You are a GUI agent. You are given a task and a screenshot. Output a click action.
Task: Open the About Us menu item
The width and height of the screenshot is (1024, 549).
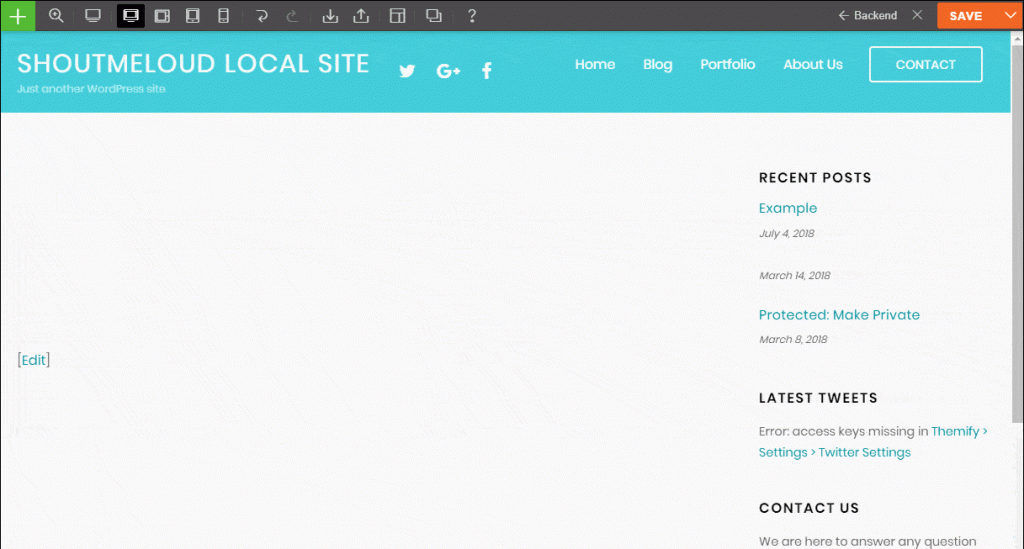pos(813,64)
